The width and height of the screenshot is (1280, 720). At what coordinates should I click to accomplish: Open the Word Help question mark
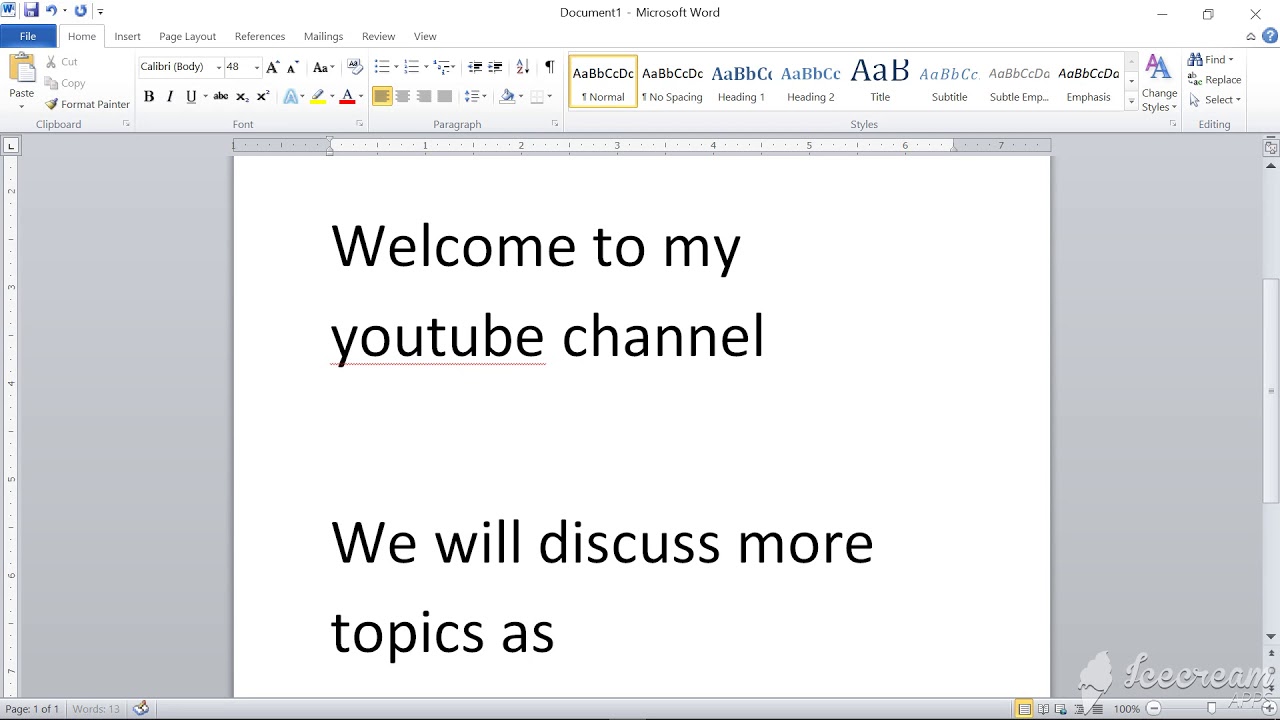click(x=1269, y=36)
